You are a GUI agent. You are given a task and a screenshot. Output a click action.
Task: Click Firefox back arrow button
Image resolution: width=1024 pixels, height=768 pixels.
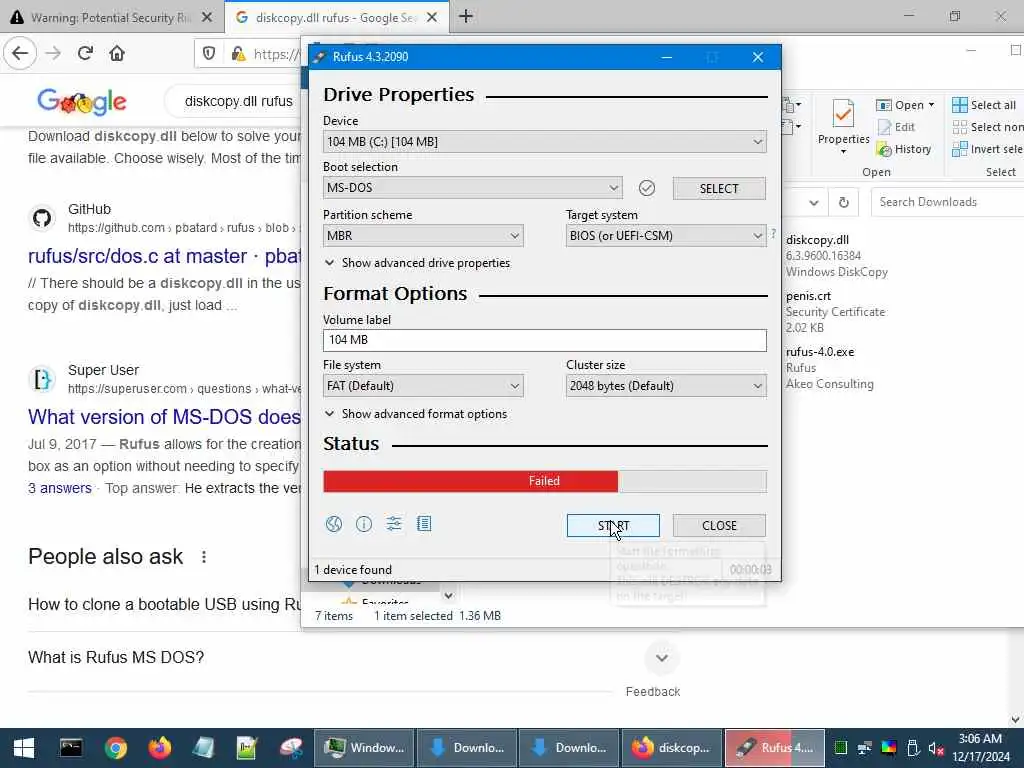(20, 53)
